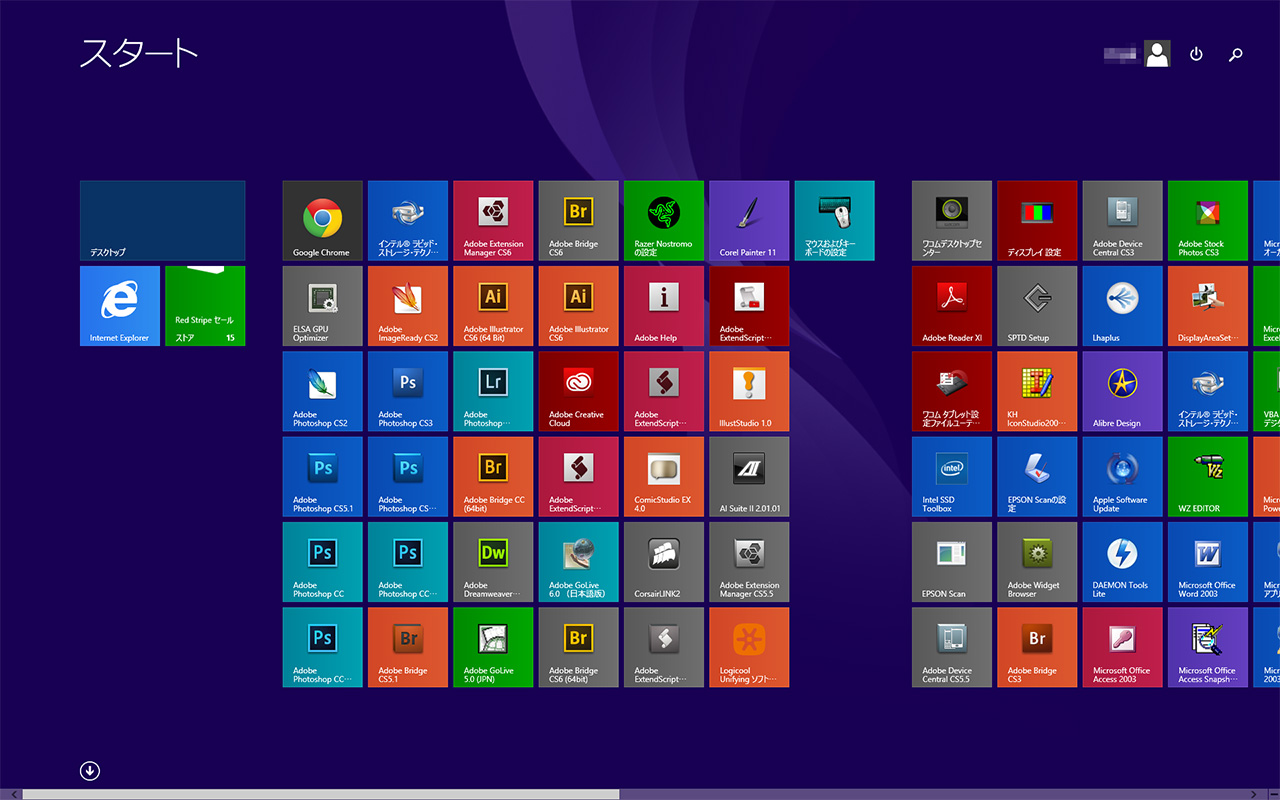Open AI Suite II 2.01.01

(749, 477)
